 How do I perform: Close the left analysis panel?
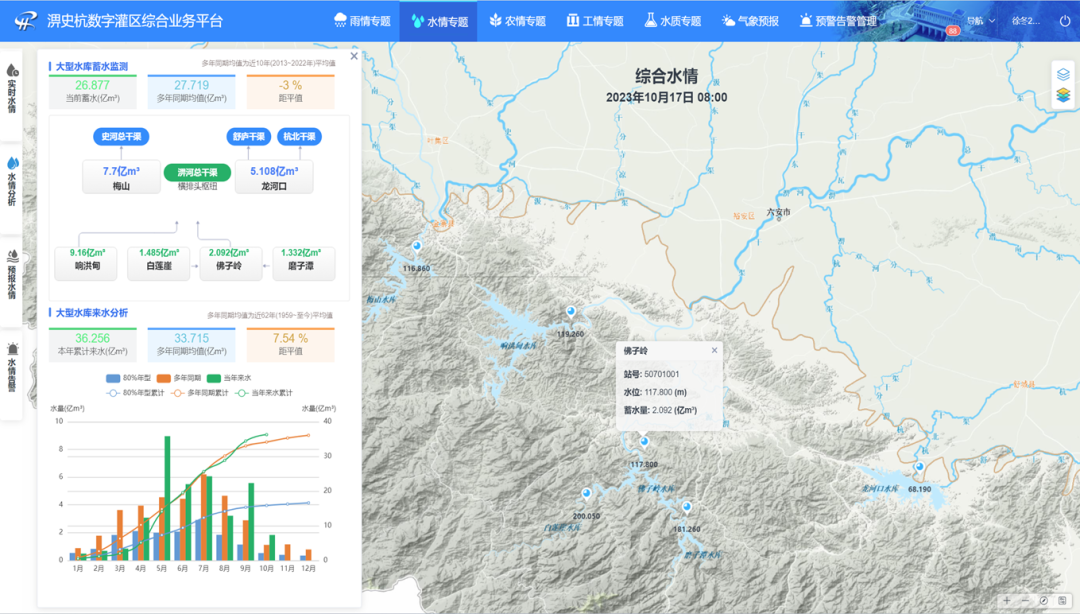coord(354,56)
